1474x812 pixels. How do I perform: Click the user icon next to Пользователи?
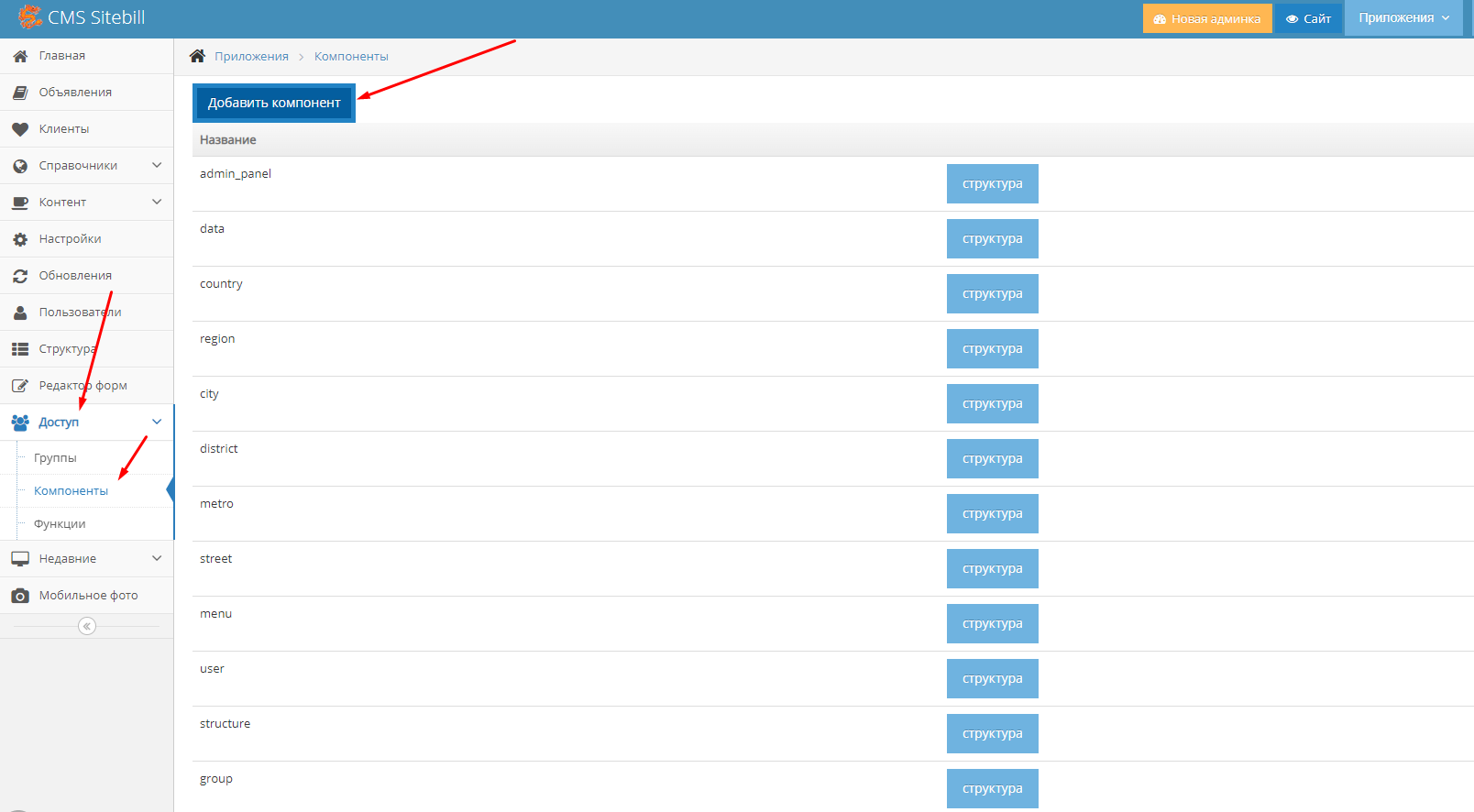coord(20,313)
